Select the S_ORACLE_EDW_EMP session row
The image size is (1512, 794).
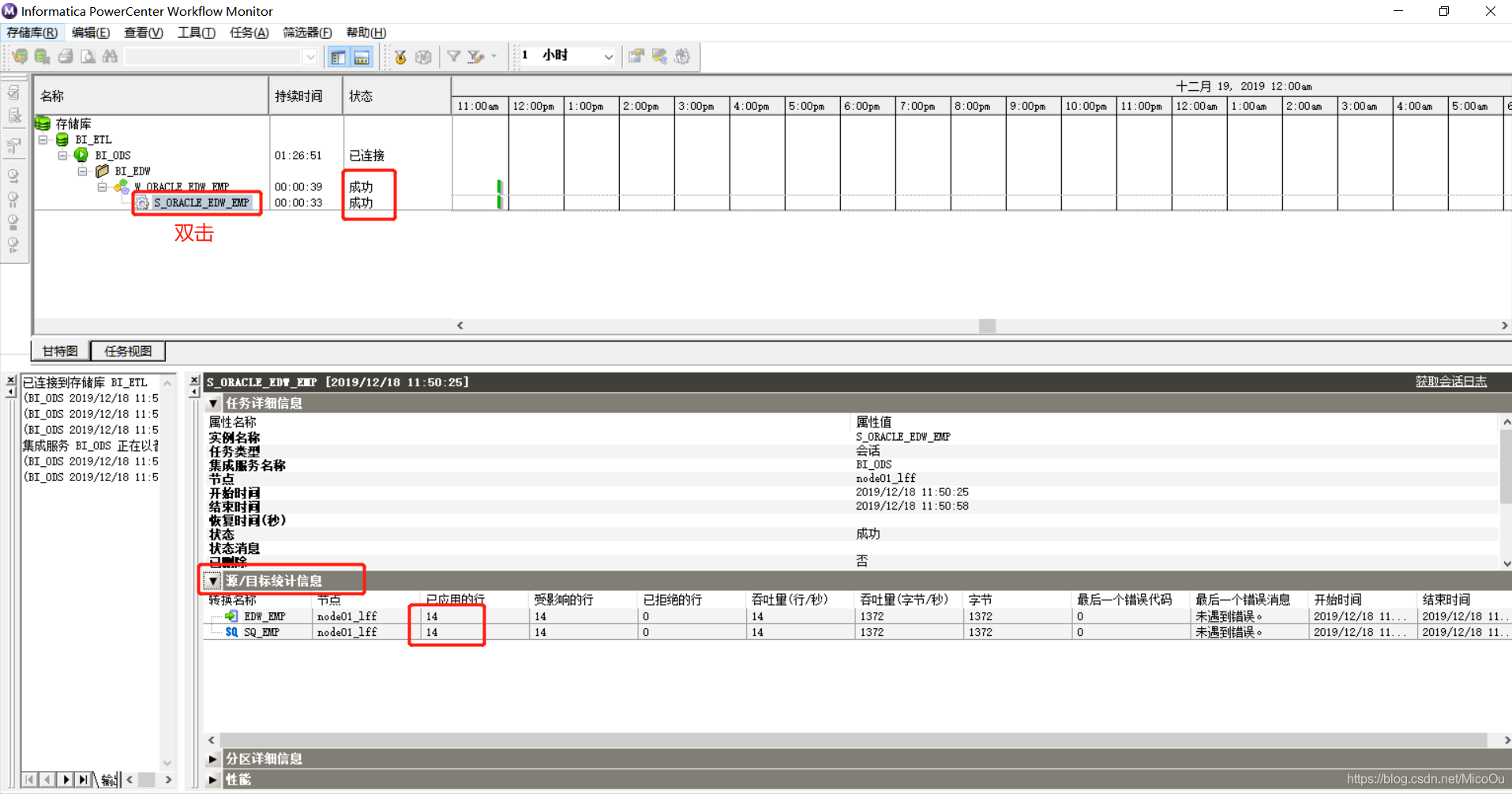tap(201, 203)
